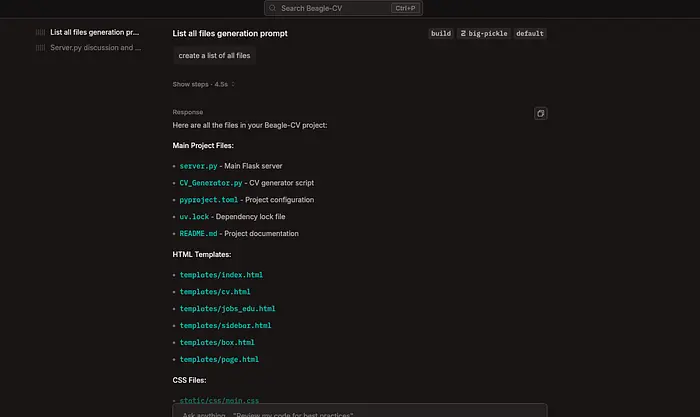Copy the response with the copy icon

click(x=540, y=113)
